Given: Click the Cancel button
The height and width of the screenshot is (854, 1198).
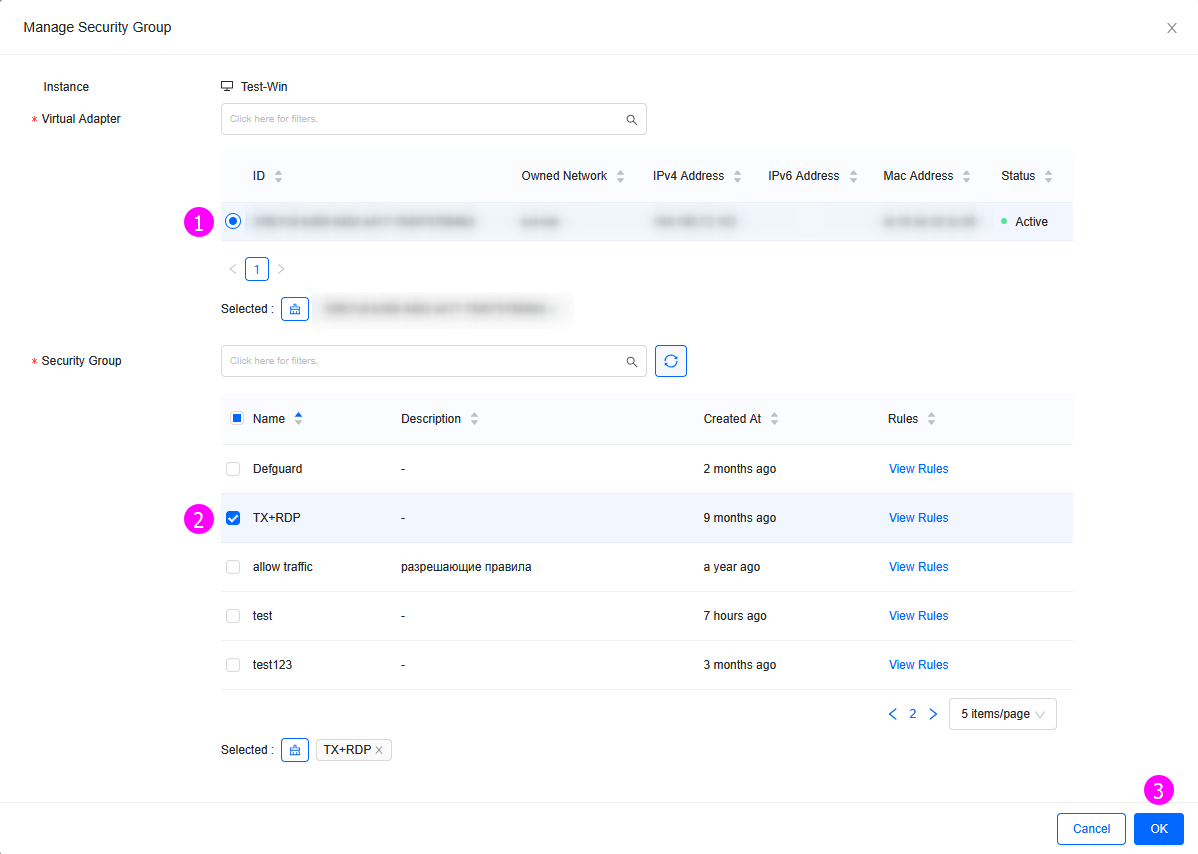Looking at the screenshot, I should (x=1091, y=829).
